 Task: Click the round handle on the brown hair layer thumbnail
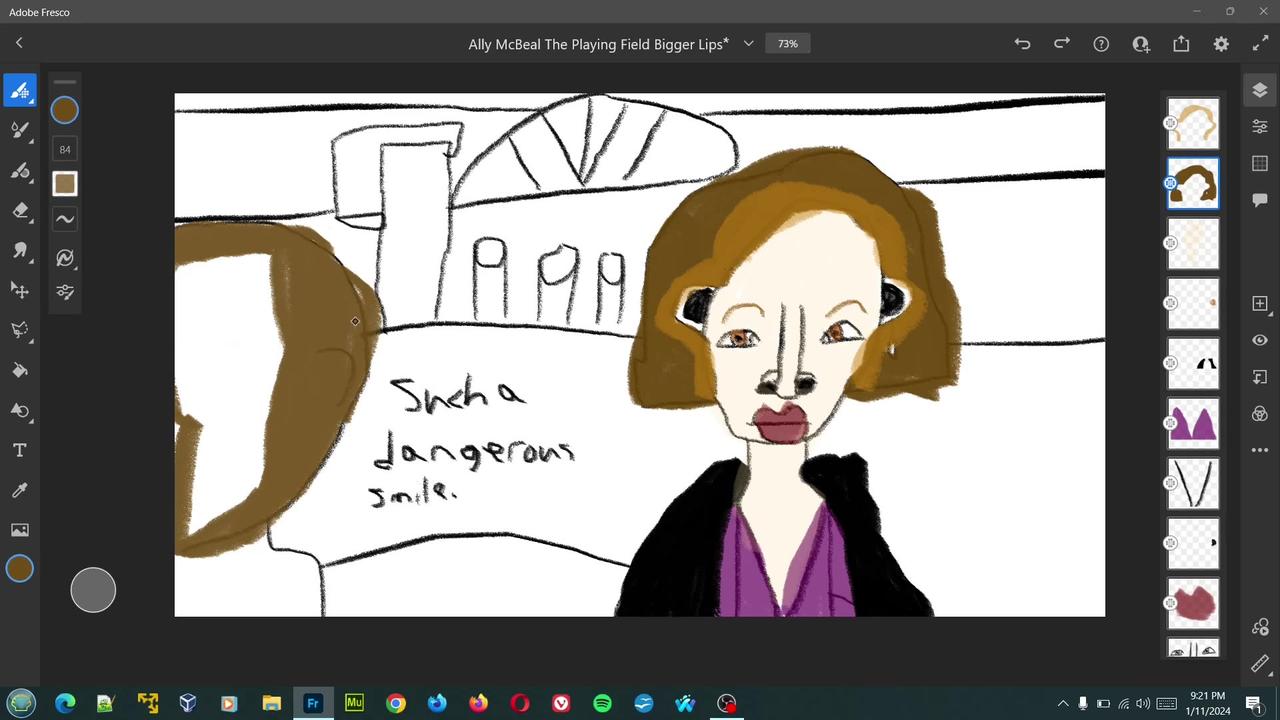coord(1170,183)
